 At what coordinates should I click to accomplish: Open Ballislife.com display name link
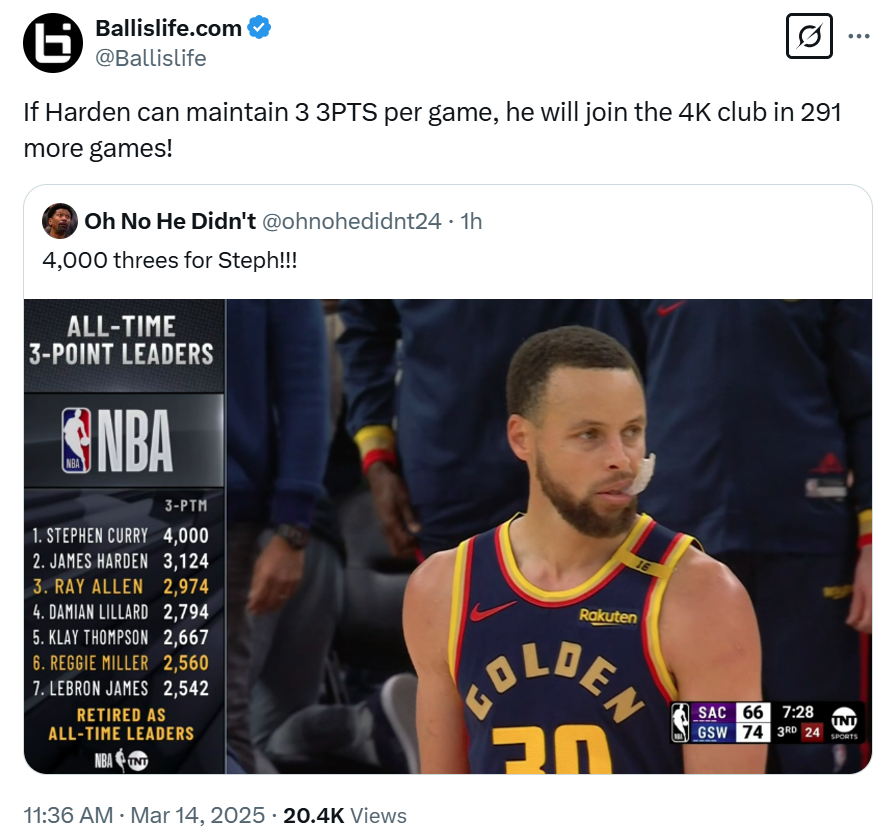(x=168, y=28)
